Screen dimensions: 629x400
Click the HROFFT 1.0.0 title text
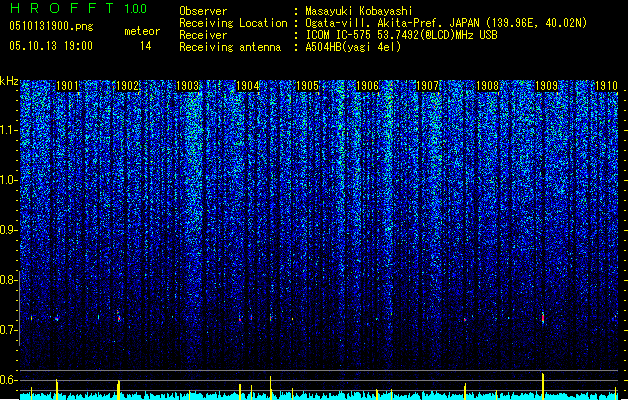pyautogui.click(x=79, y=8)
